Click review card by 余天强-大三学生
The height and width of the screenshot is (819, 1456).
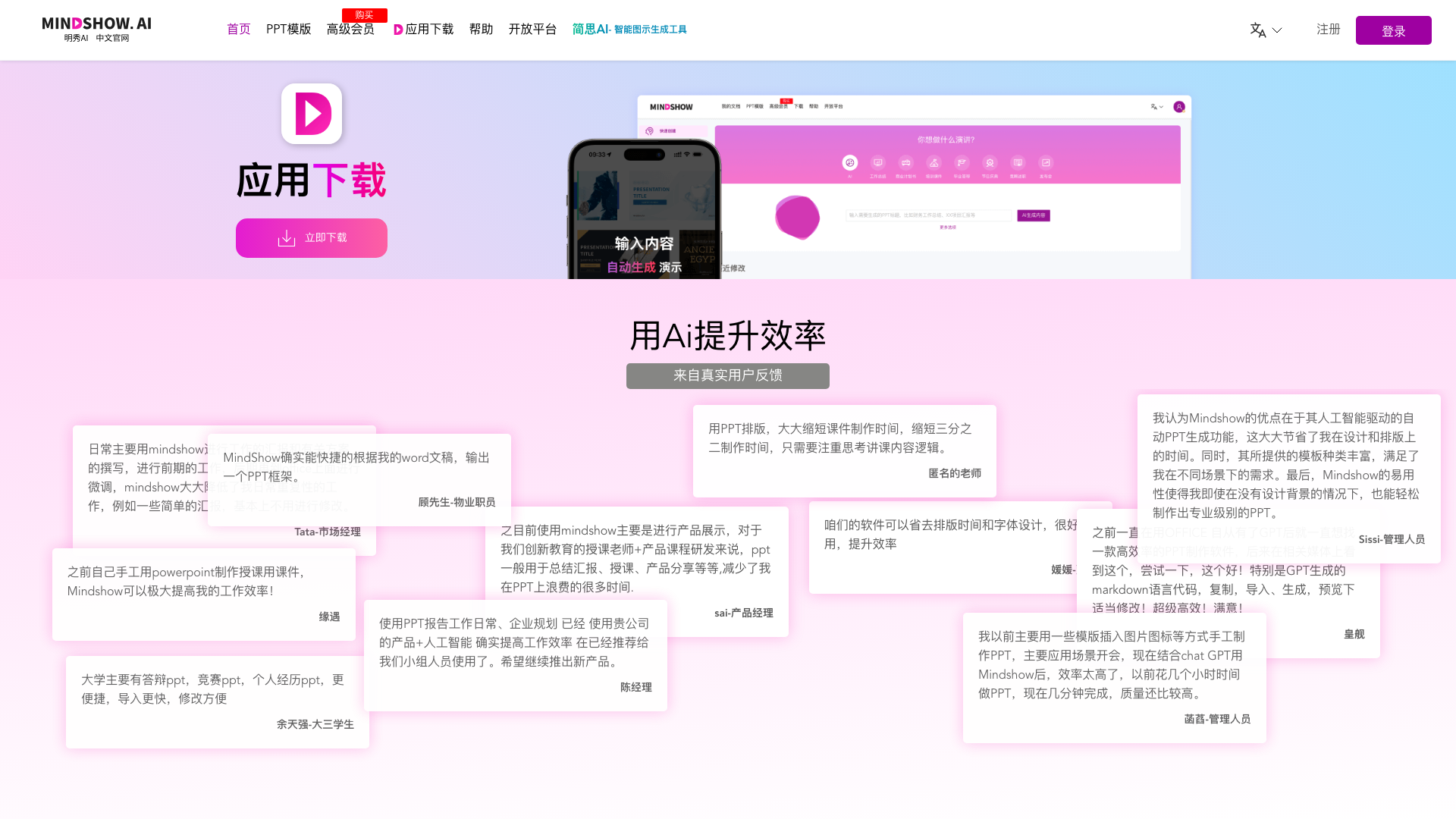[218, 702]
